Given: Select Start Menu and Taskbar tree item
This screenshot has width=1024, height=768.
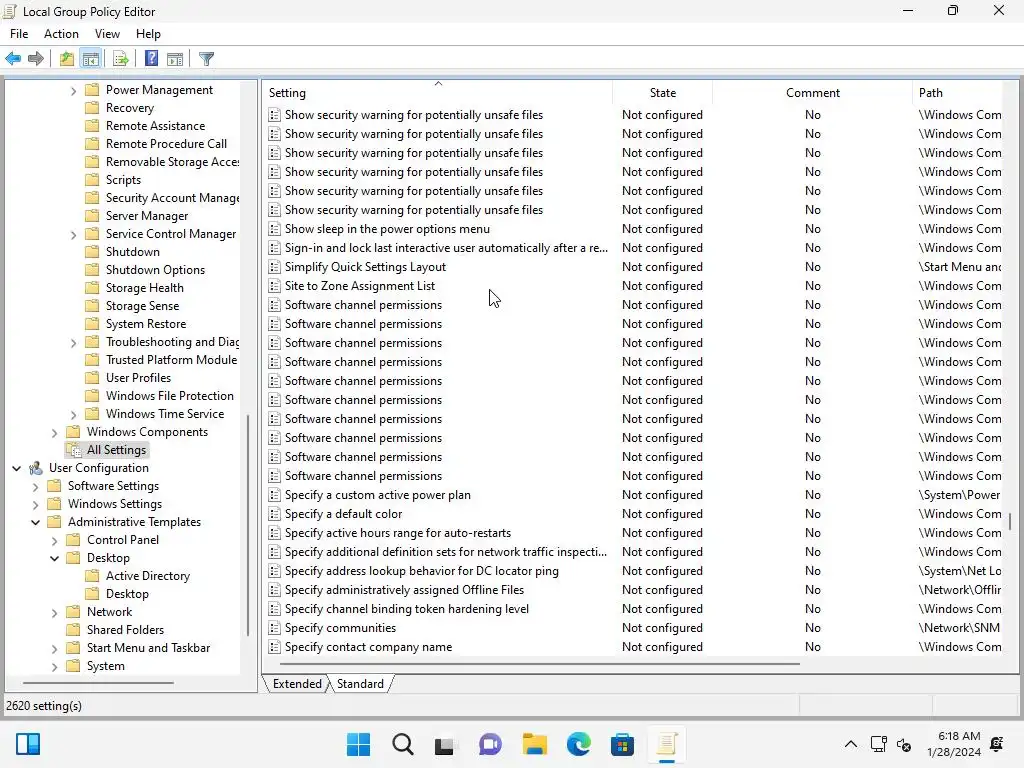Looking at the screenshot, I should coord(148,648).
